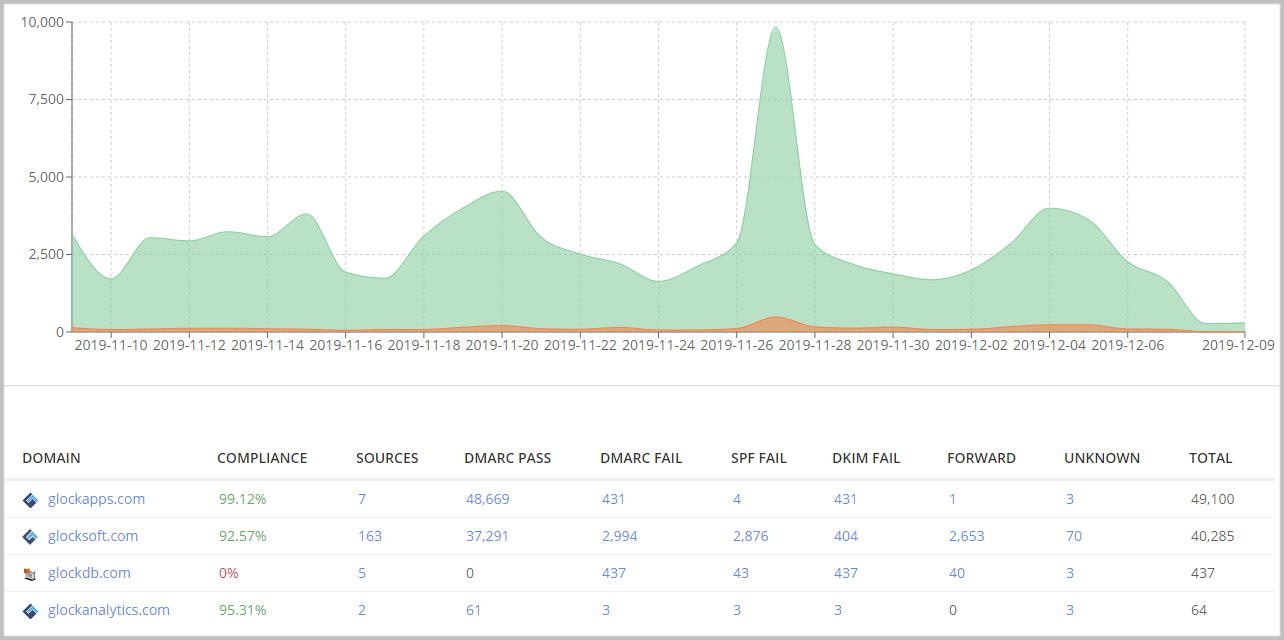The image size is (1284, 640).
Task: Open the glockanalytics.com domain link
Action: pyautogui.click(x=109, y=610)
